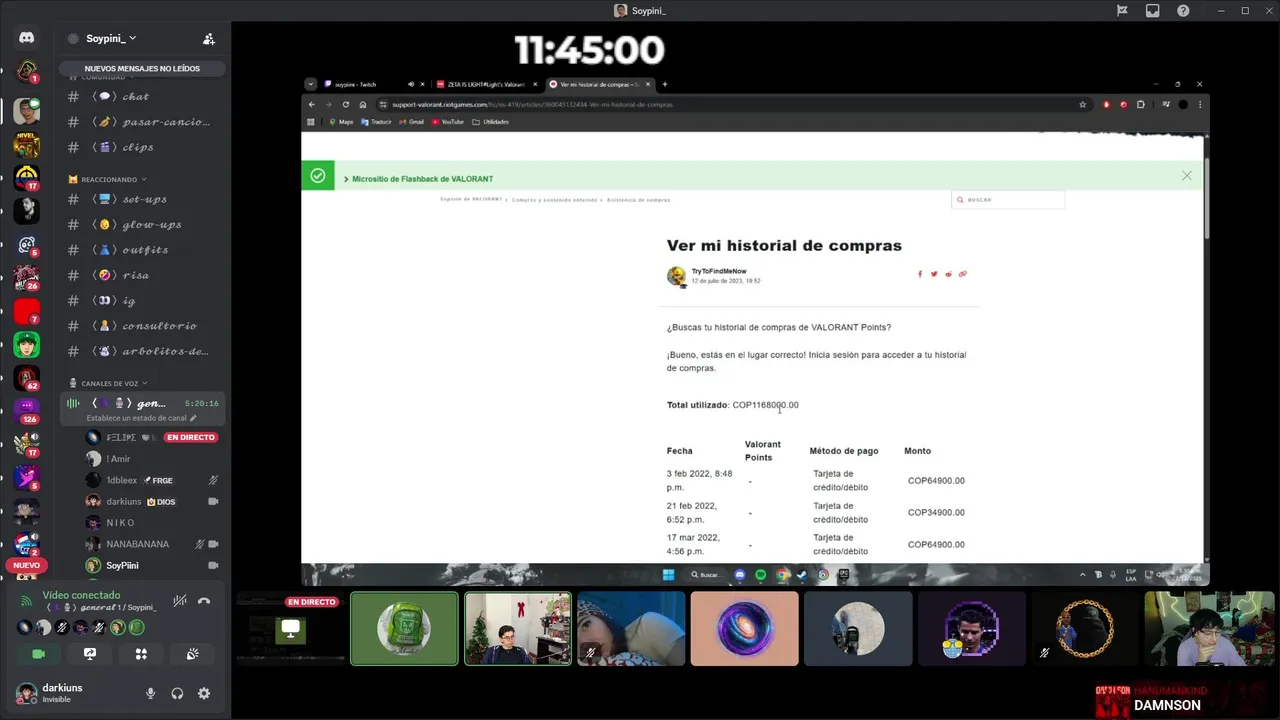Select voice user '! Amir'
1280x720 pixels.
click(x=152, y=459)
